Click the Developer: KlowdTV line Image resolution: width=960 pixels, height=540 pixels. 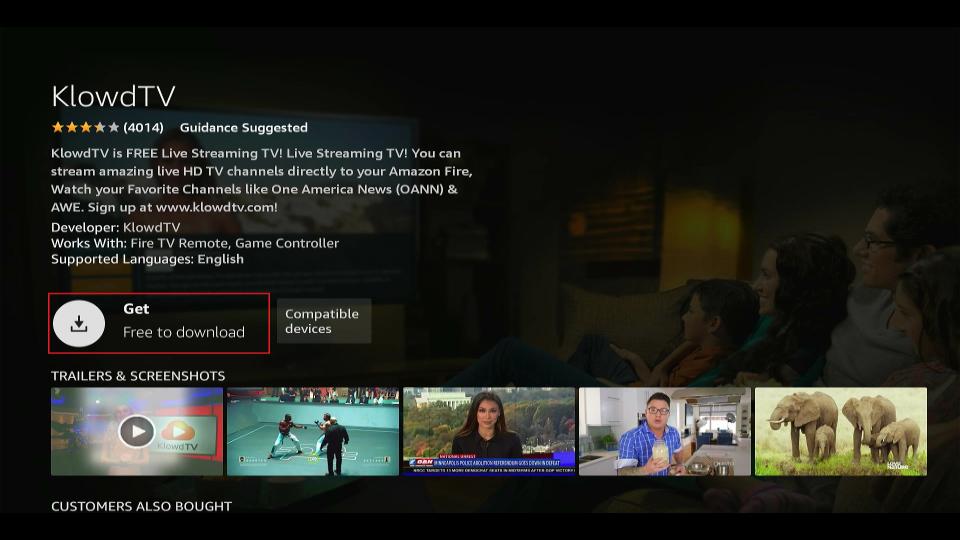[x=116, y=227]
